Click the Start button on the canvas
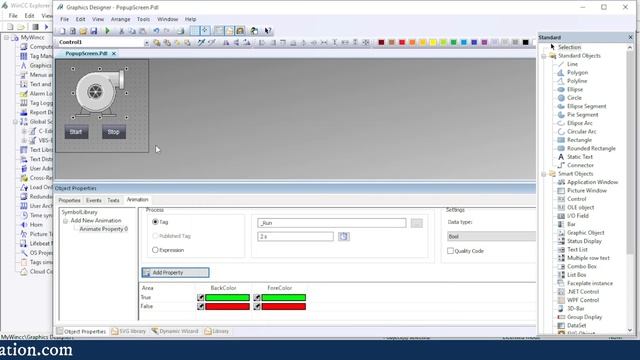640x360 pixels. pyautogui.click(x=76, y=132)
